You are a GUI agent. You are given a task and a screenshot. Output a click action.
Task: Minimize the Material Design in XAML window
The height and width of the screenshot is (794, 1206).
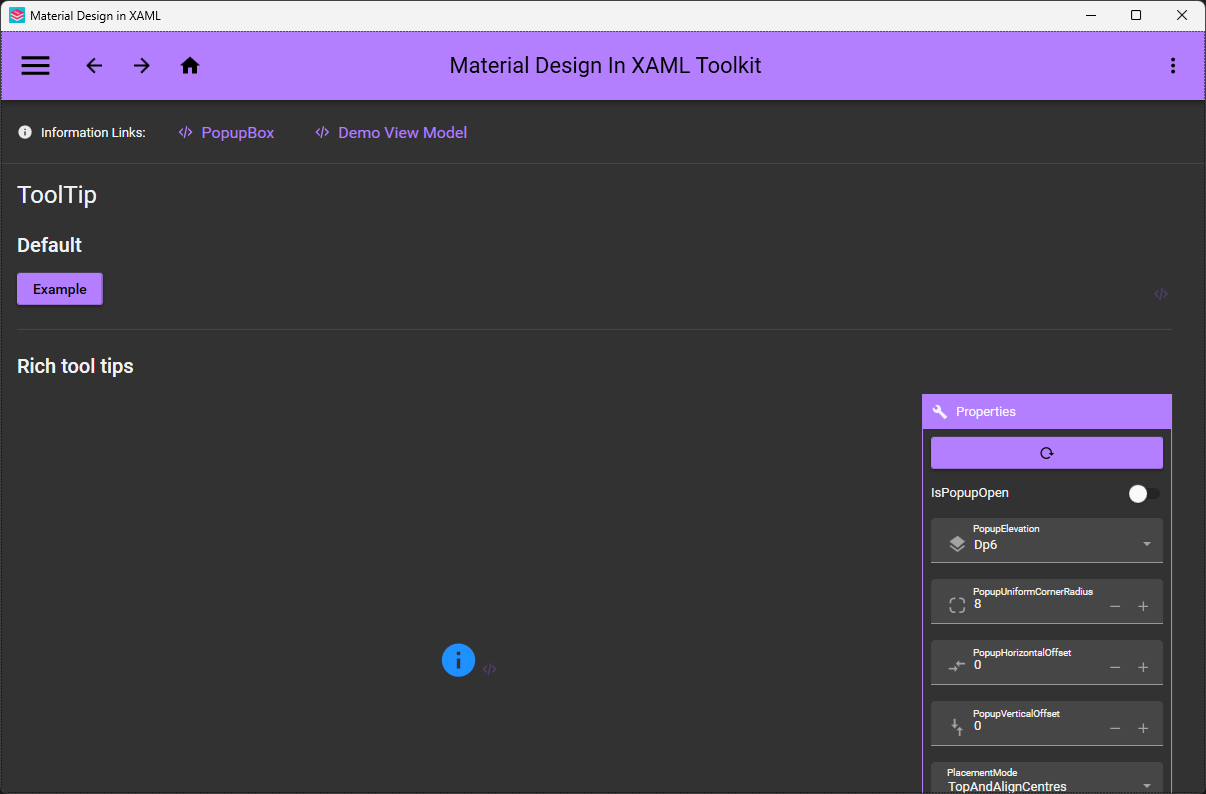pos(1089,15)
